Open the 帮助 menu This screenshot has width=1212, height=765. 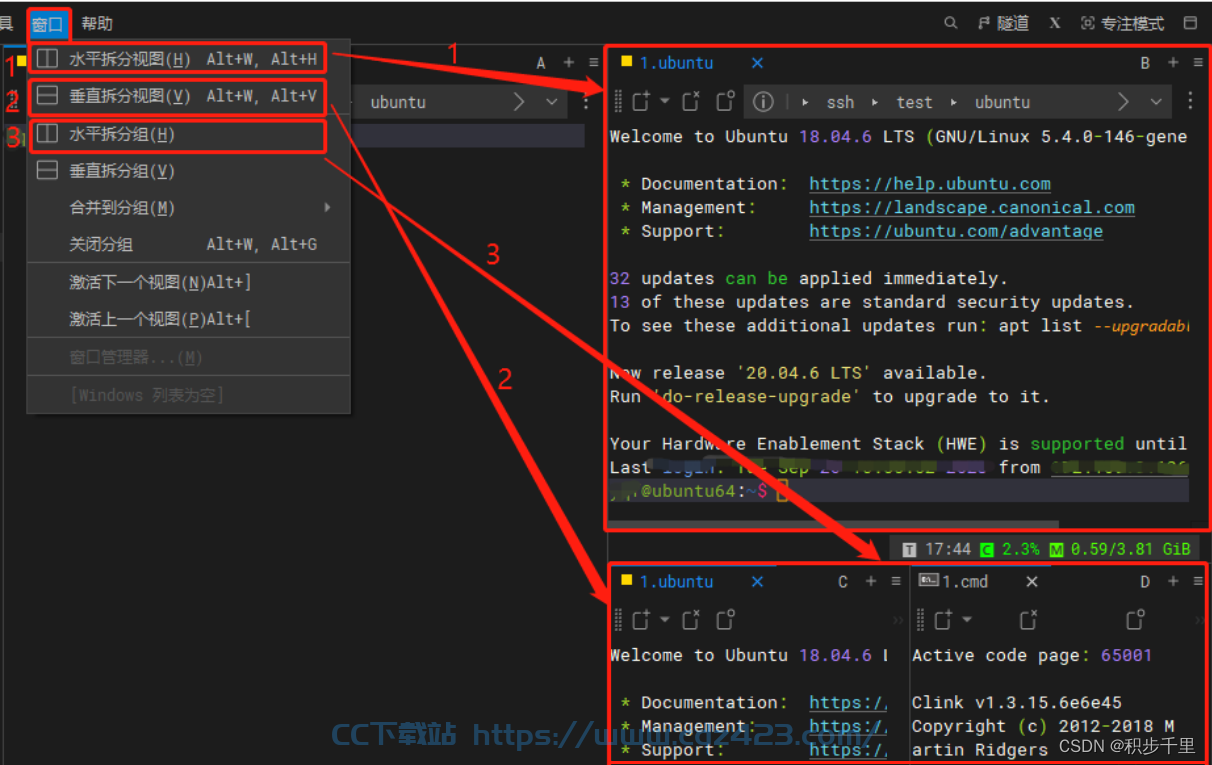(x=97, y=23)
